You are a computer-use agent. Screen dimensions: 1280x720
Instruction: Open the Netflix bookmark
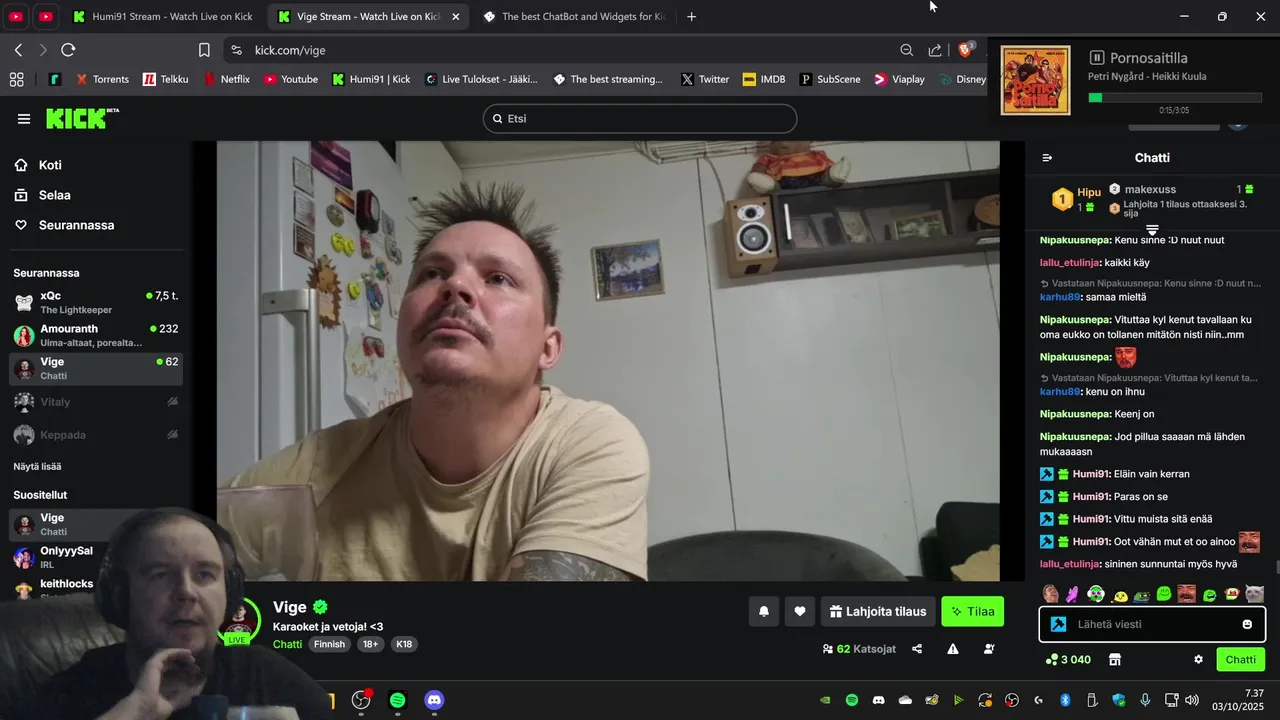[x=226, y=79]
